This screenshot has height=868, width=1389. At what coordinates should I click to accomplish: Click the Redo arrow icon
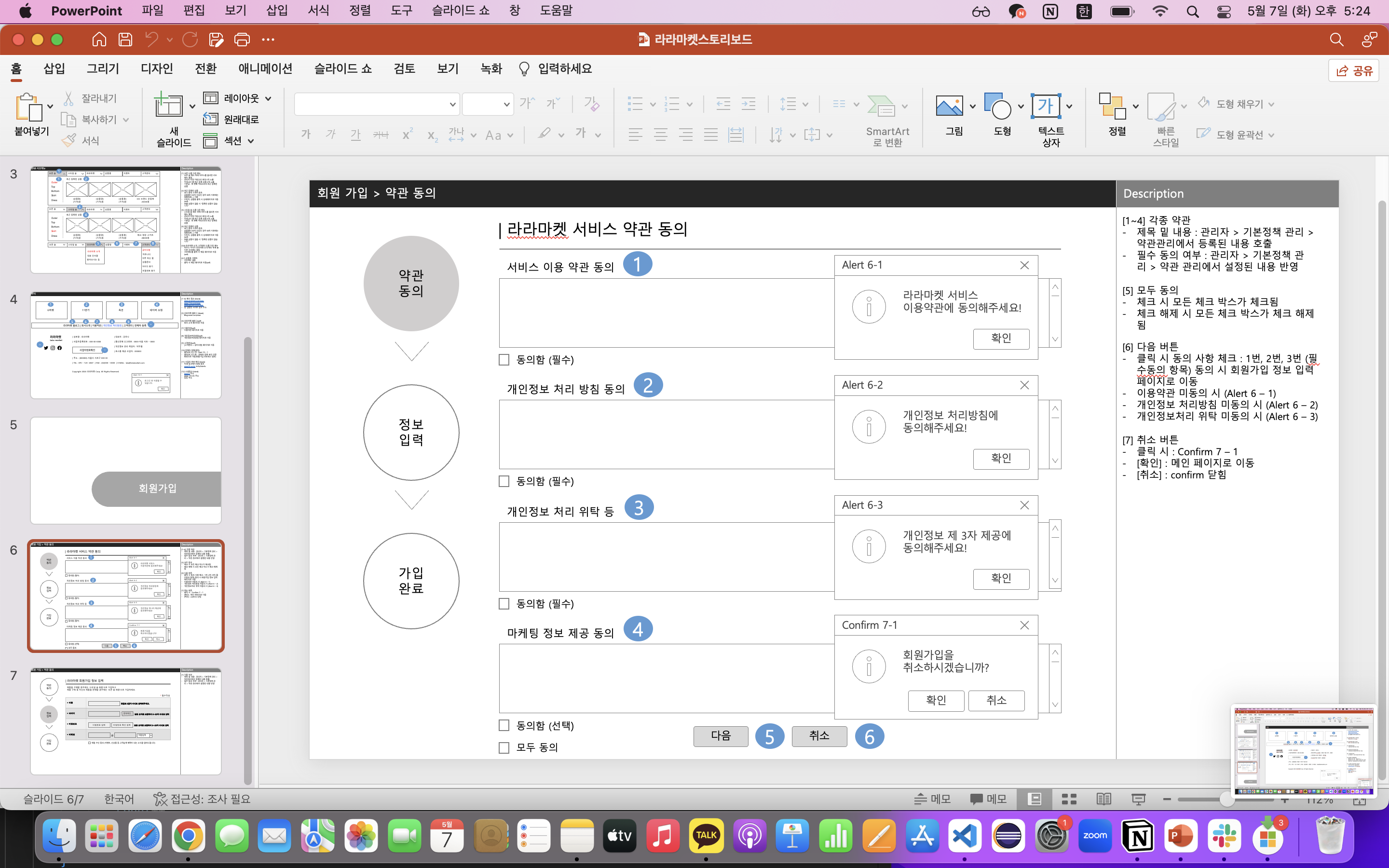click(190, 39)
